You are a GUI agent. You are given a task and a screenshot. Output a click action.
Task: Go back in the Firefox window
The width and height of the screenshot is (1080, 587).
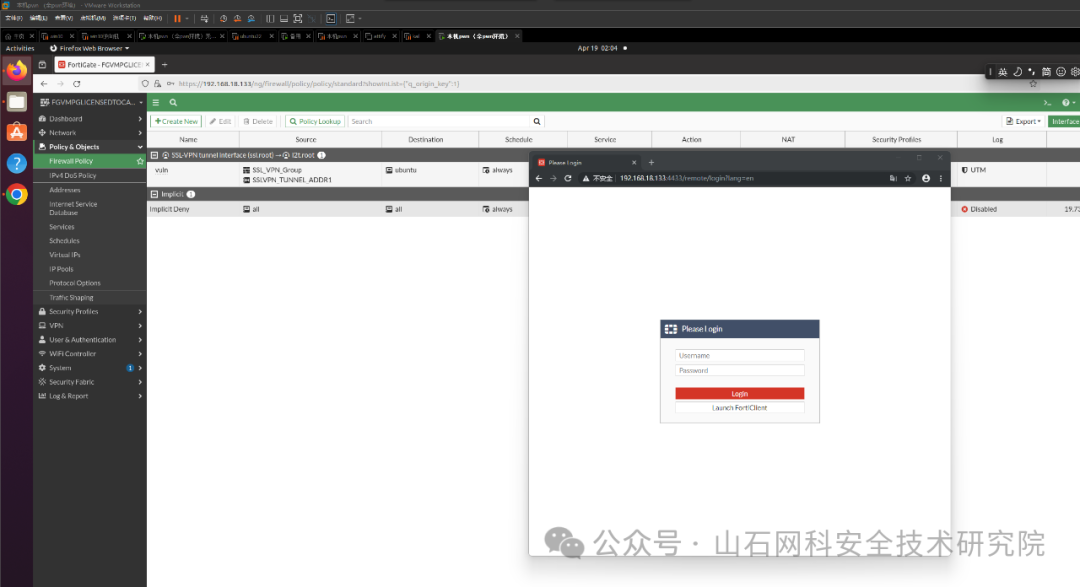44,83
